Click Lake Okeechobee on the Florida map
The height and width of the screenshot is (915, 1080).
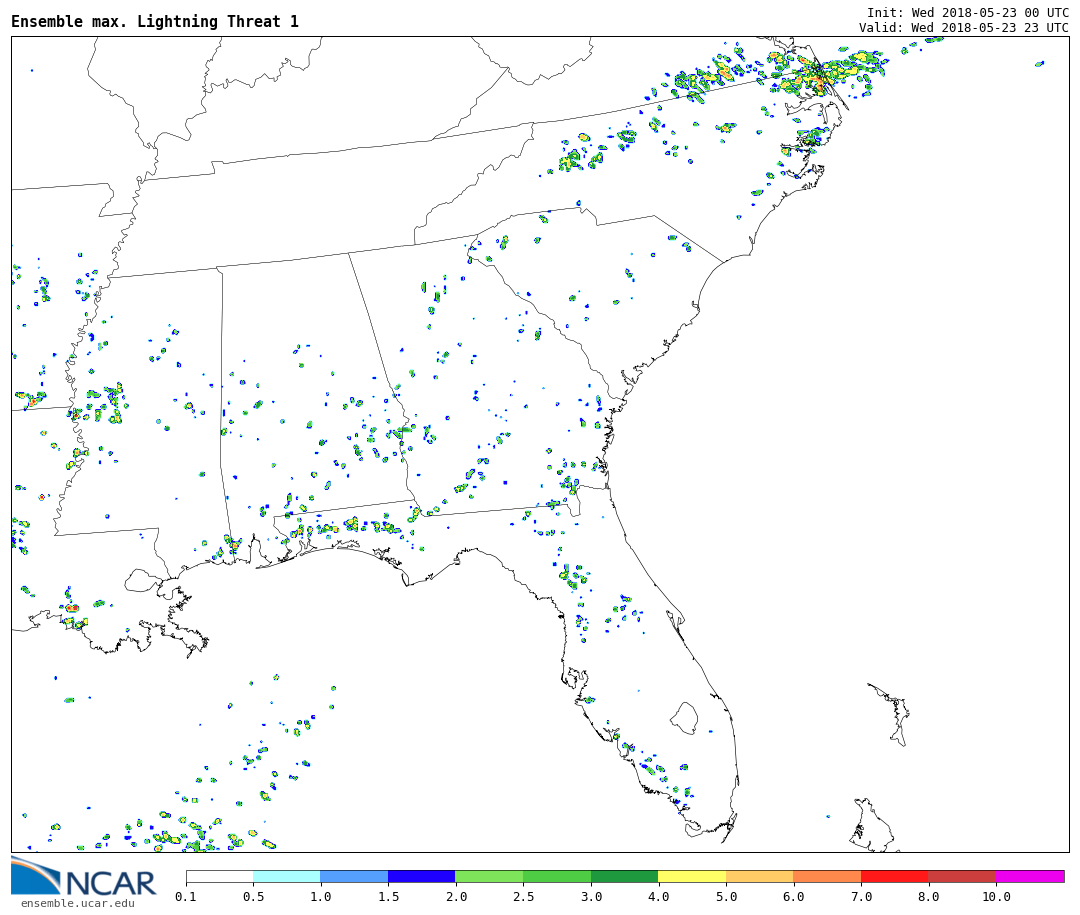(x=684, y=717)
